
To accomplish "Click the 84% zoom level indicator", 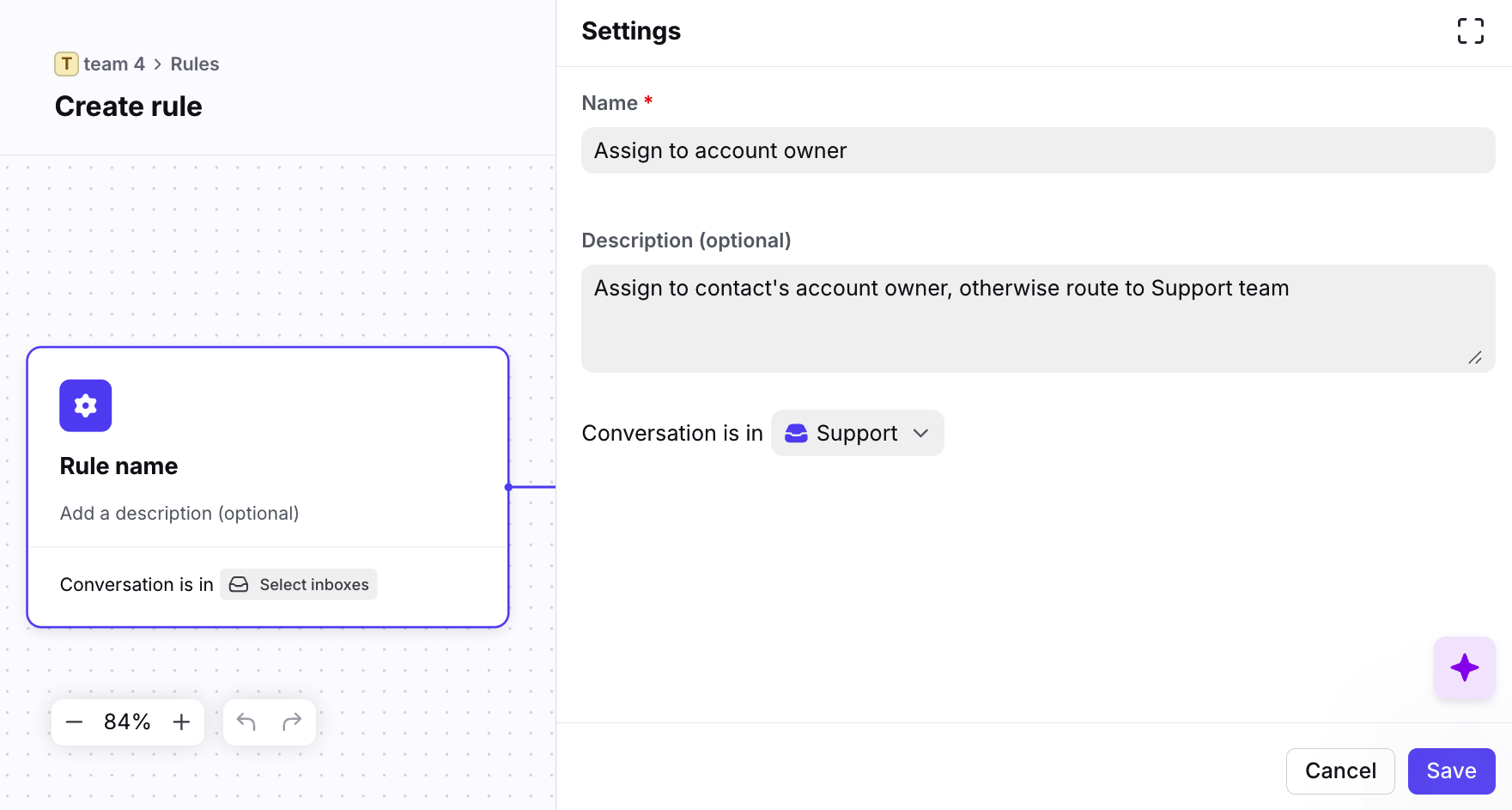I will (127, 722).
